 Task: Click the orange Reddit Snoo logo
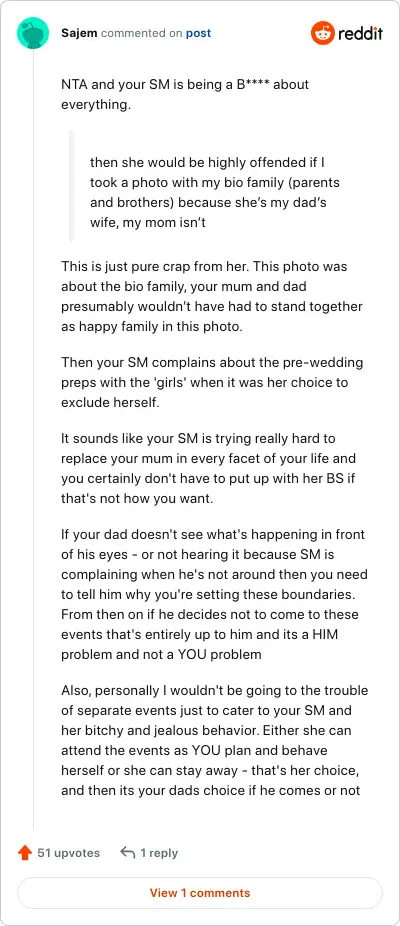323,33
